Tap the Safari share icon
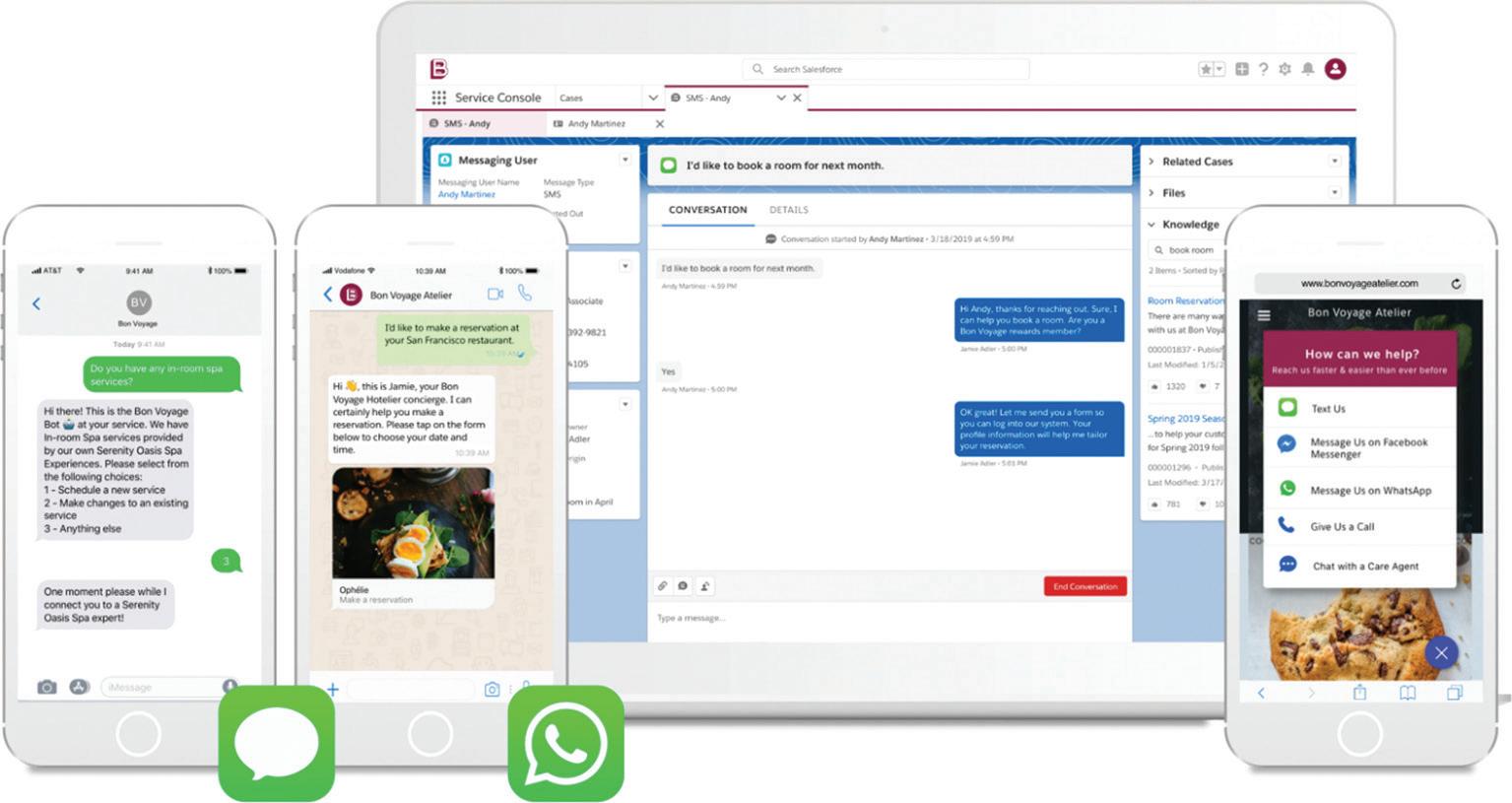This screenshot has width=1512, height=803. (x=1359, y=692)
